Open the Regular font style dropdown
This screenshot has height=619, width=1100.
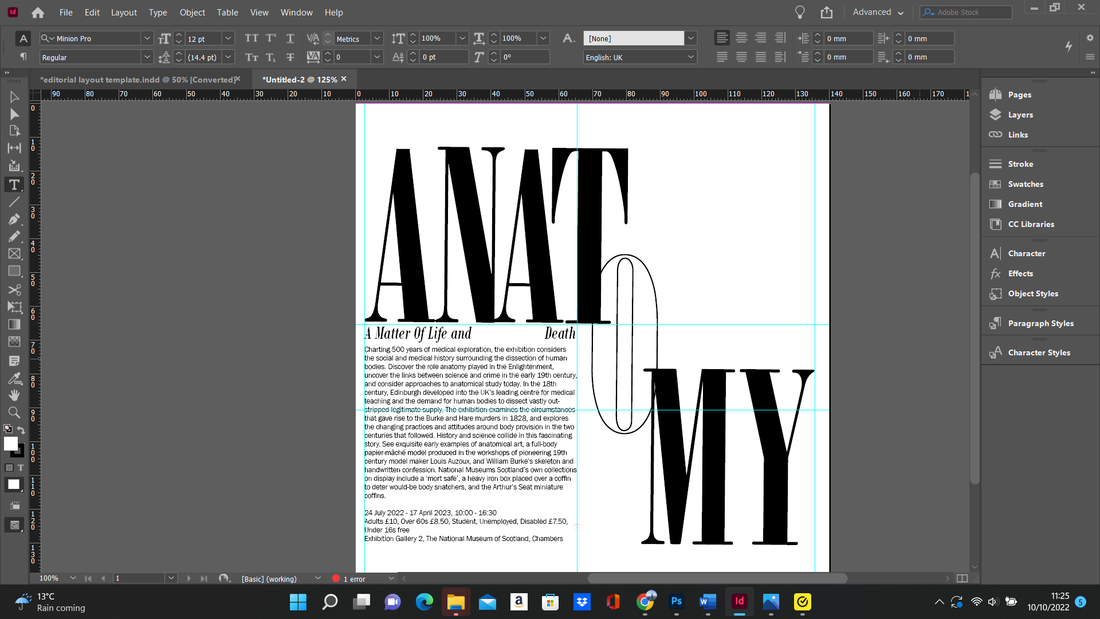click(x=147, y=57)
